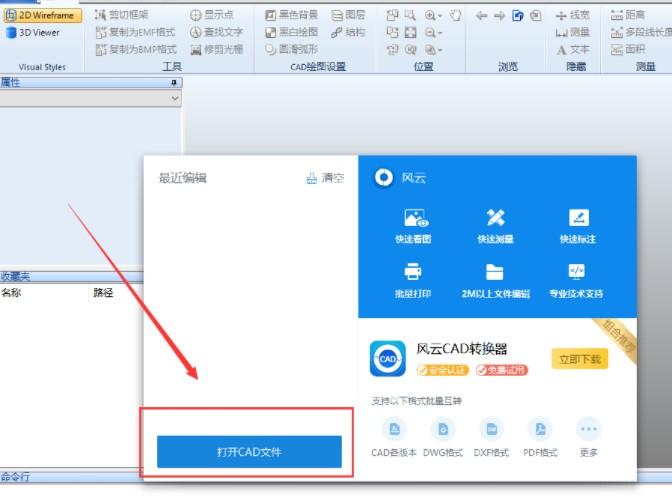Select the pan hand tool

tap(456, 16)
